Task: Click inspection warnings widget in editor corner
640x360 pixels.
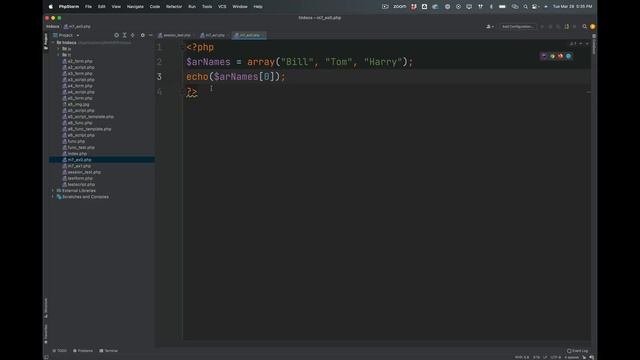Action: point(573,44)
